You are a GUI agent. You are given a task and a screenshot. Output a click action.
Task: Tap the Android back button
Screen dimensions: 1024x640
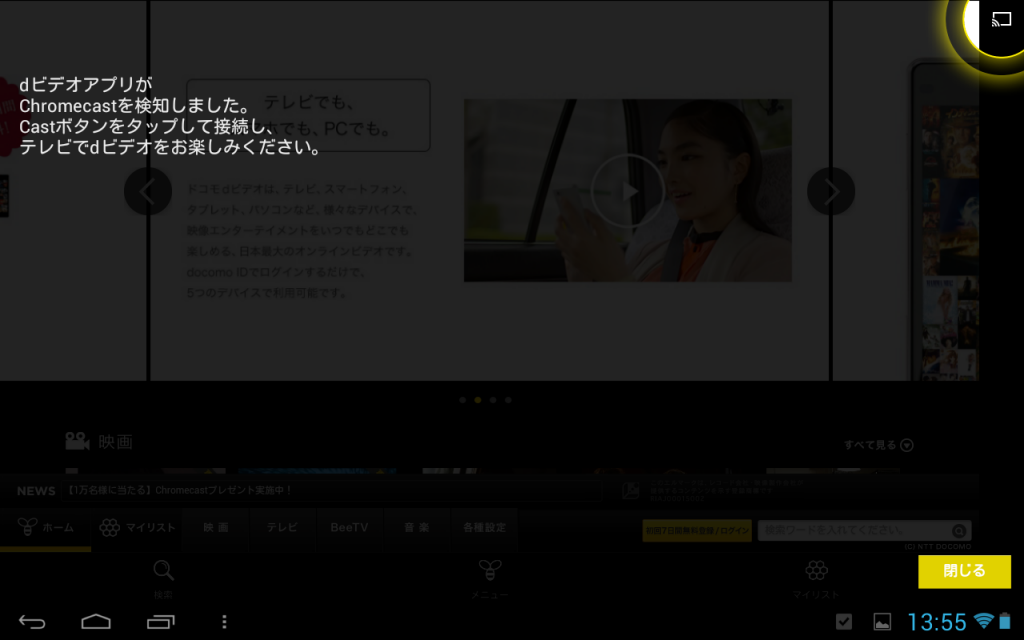[31, 622]
